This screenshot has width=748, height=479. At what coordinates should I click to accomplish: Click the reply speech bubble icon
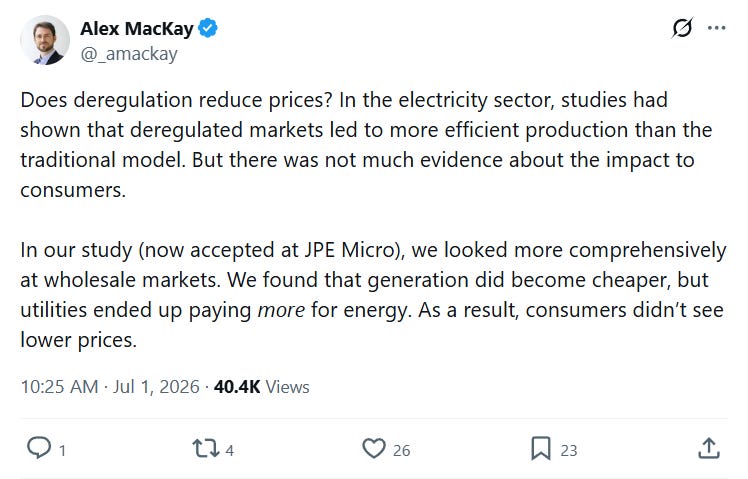(x=39, y=448)
